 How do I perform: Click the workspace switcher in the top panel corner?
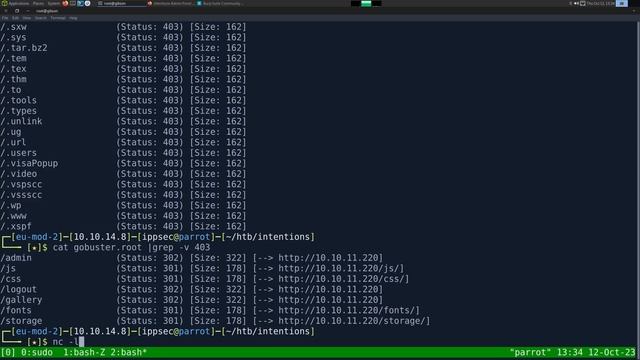point(622,3)
